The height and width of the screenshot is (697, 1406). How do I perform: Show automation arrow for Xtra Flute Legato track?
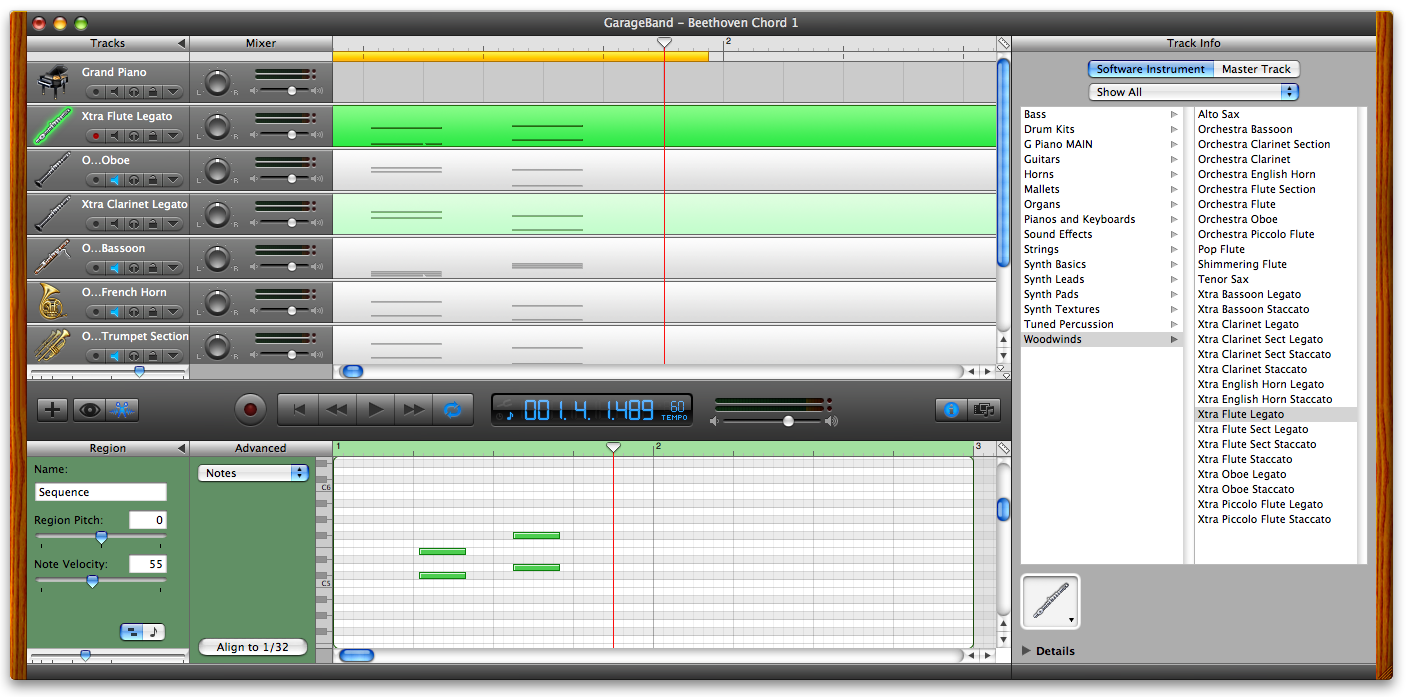(x=172, y=136)
